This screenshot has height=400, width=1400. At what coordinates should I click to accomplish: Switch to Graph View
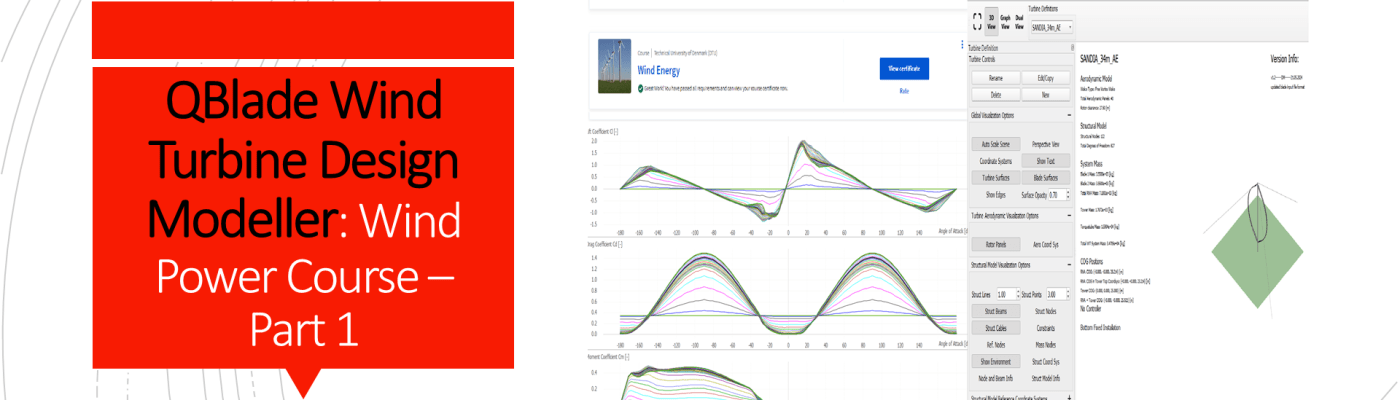pyautogui.click(x=1005, y=22)
